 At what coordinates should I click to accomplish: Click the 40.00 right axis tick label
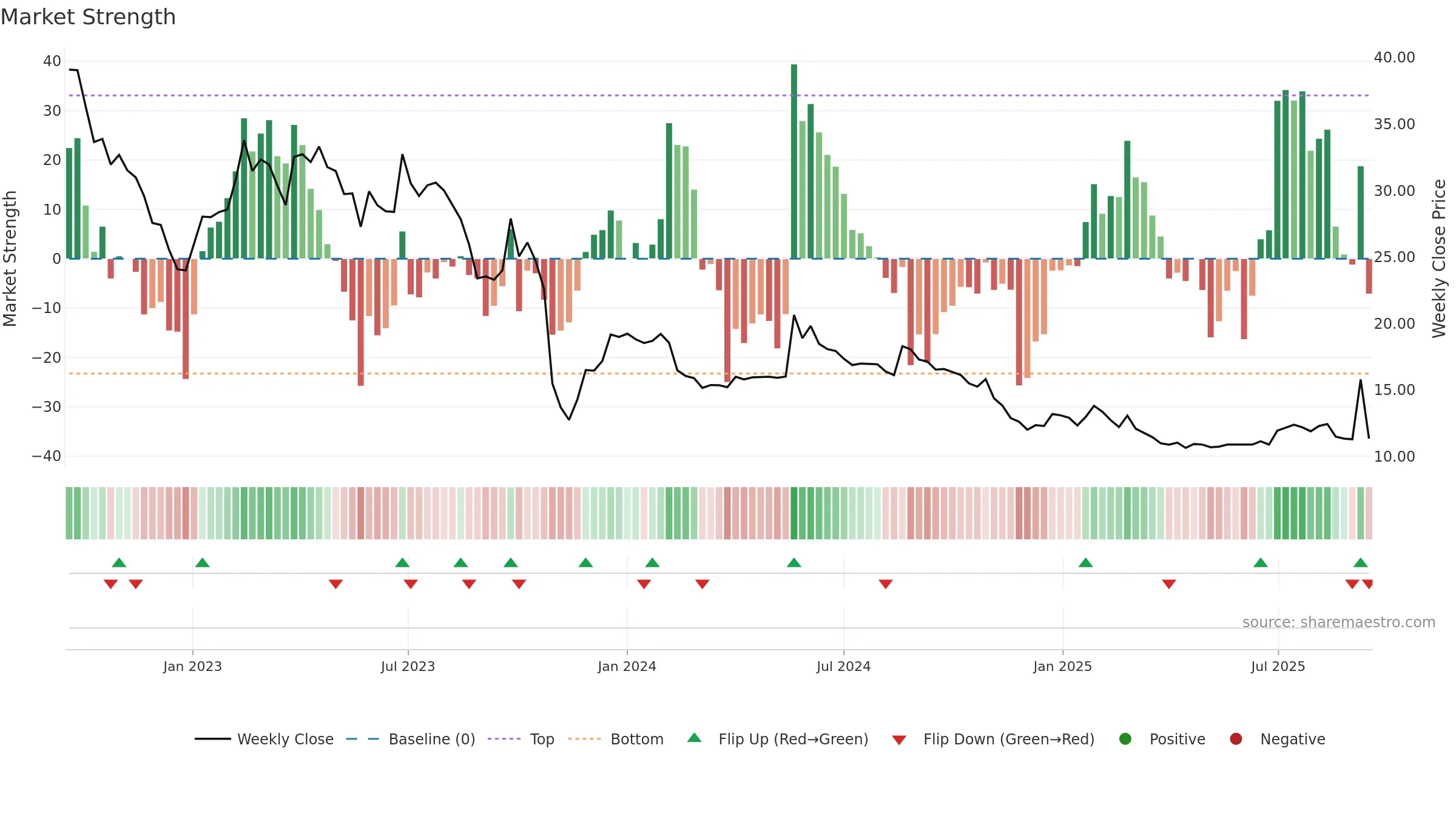(x=1394, y=58)
